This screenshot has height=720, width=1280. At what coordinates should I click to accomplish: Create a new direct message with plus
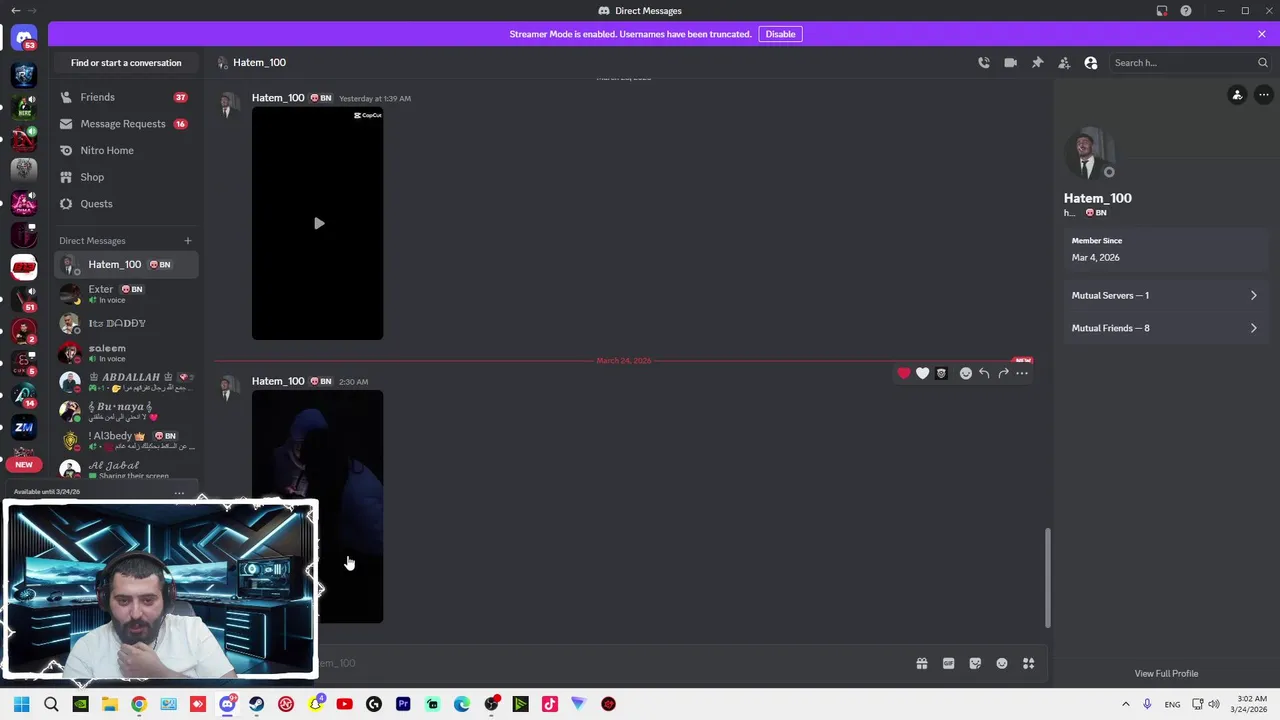coord(187,241)
